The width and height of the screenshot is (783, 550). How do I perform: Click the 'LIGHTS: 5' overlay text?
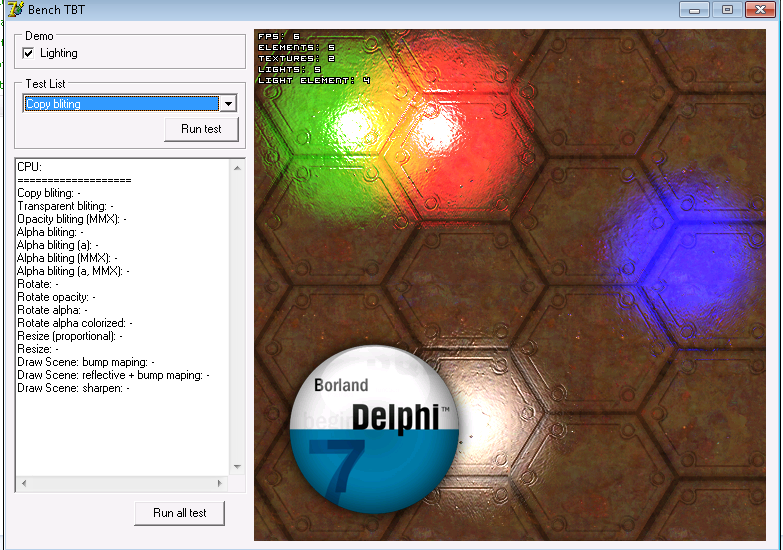tap(290, 69)
